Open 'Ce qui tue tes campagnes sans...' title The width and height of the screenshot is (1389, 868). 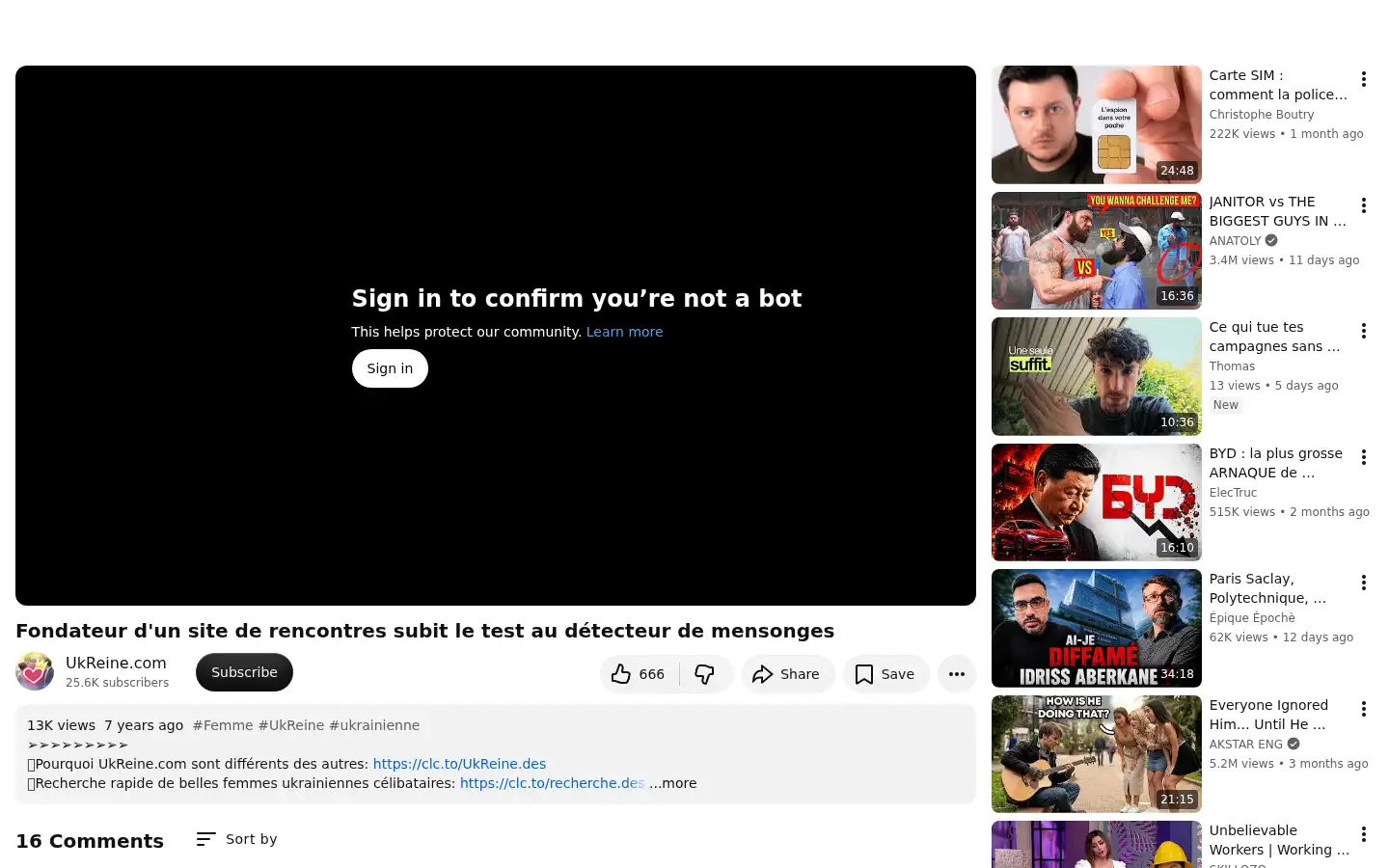1275,337
